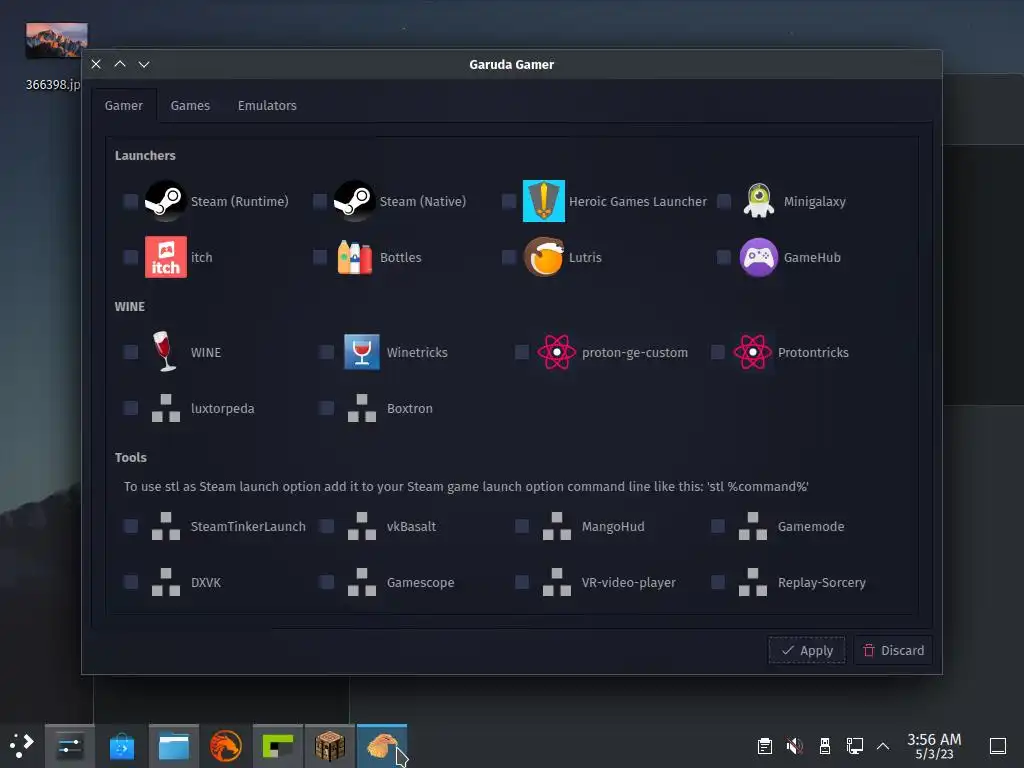
Task: Click the vkBasalt package icon
Action: [x=362, y=526]
